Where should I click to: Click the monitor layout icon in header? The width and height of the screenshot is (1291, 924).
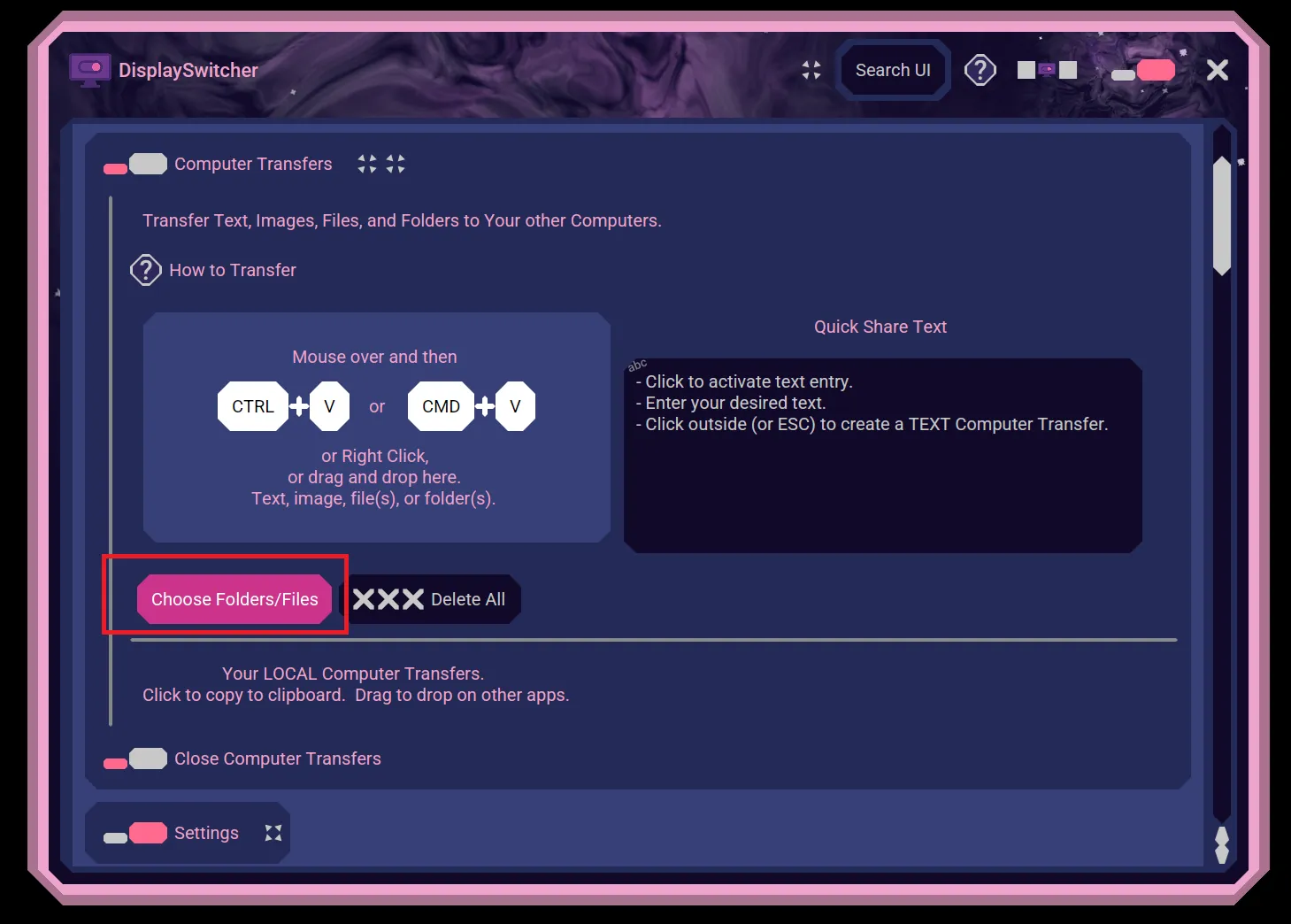click(x=1047, y=70)
